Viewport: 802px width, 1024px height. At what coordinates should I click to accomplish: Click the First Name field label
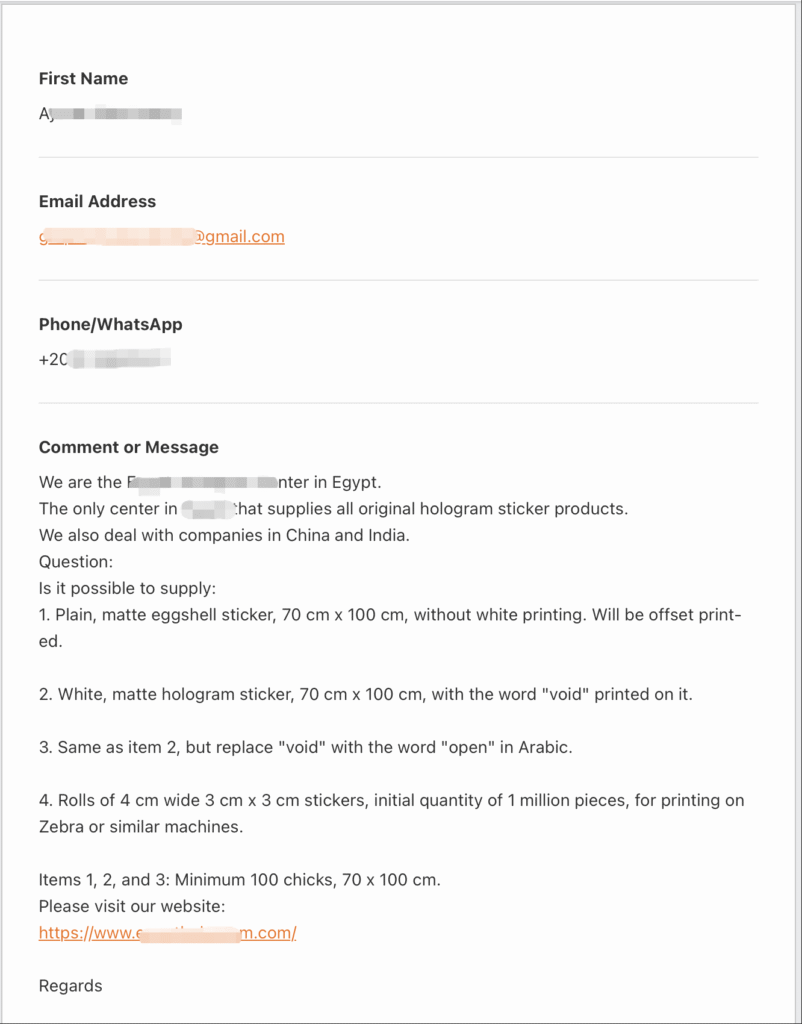84,78
